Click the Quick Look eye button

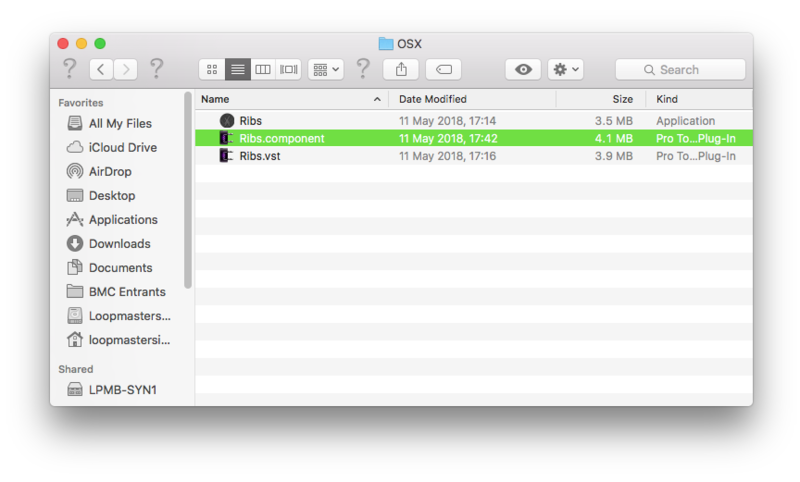coord(523,69)
